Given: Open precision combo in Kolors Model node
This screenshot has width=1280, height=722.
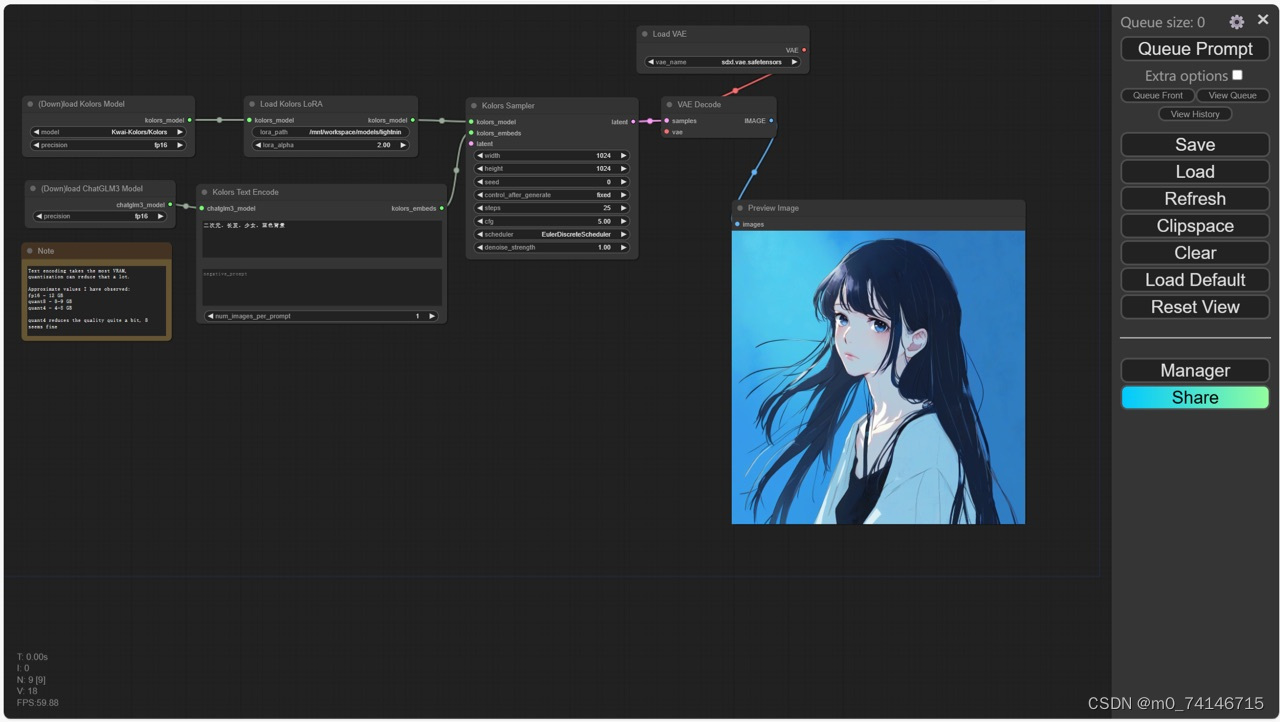Looking at the screenshot, I should [108, 145].
